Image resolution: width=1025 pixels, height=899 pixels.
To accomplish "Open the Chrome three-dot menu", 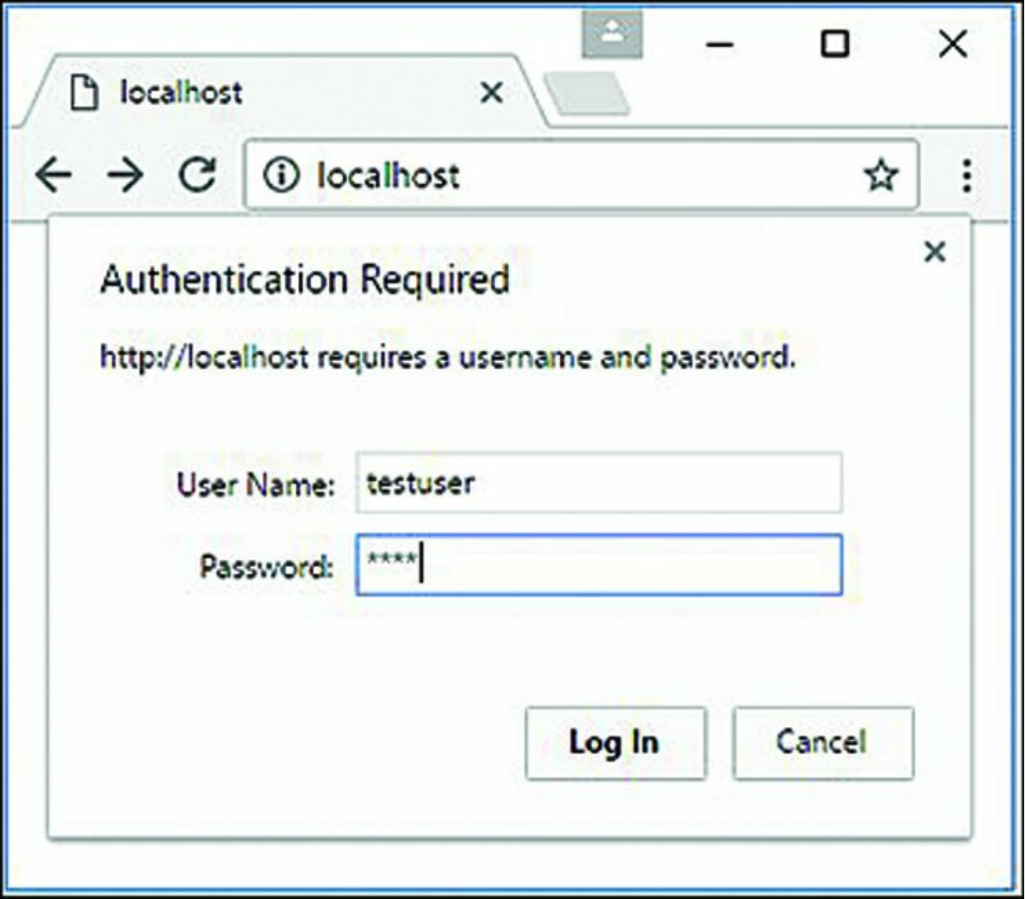I will (966, 176).
